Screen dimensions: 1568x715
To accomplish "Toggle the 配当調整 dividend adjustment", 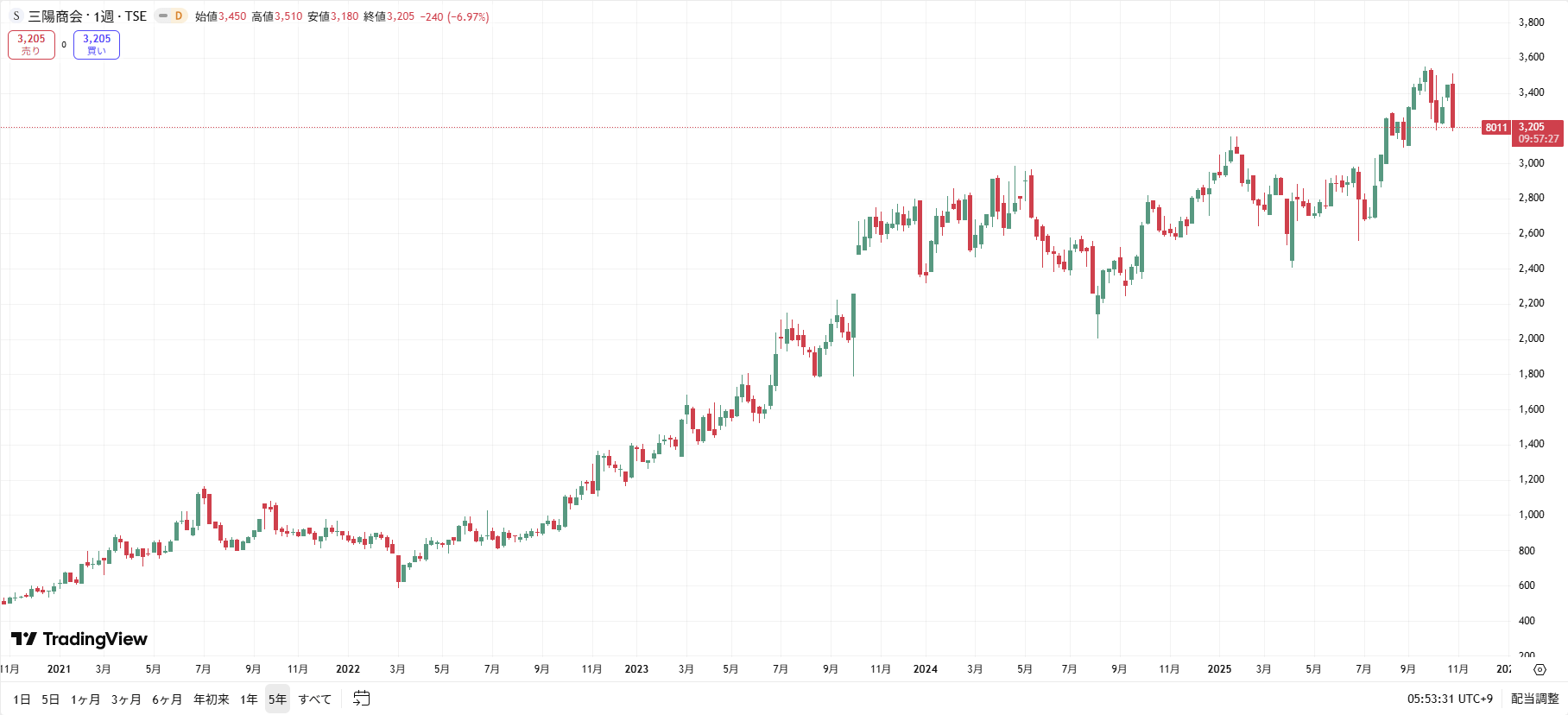I will coord(1534,699).
